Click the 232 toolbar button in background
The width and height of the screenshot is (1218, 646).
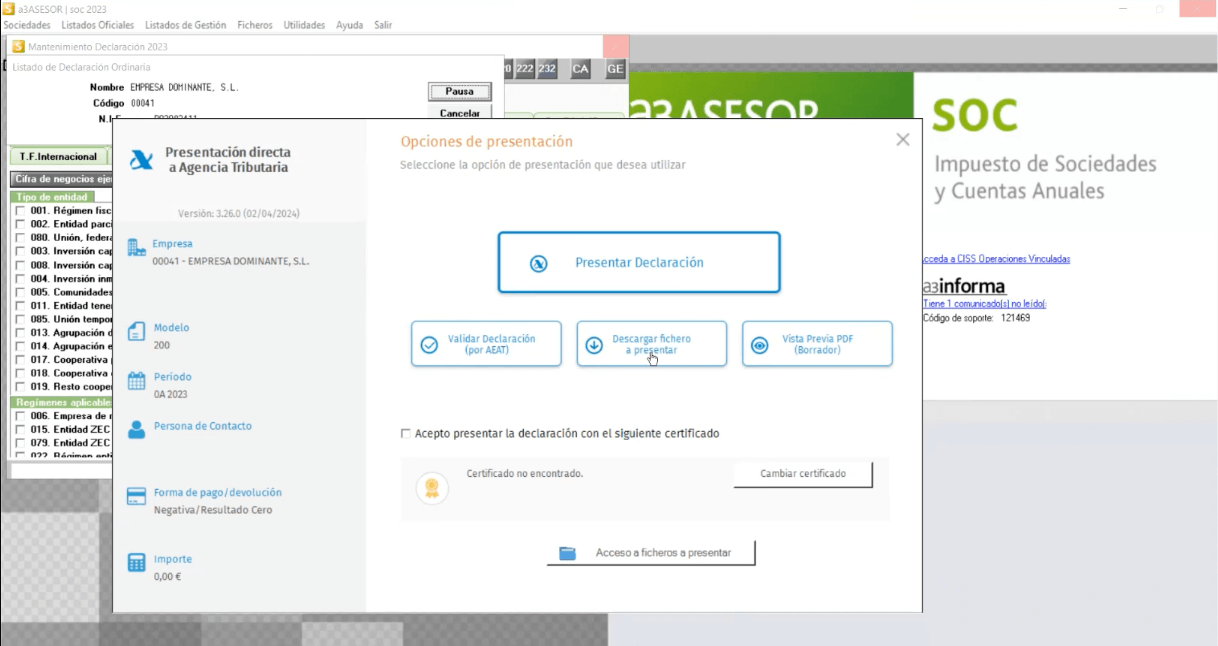[547, 69]
